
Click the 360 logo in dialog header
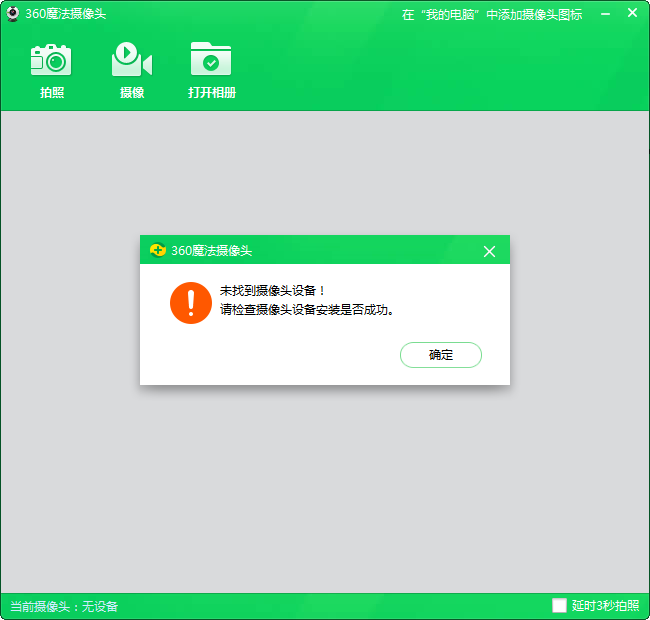pyautogui.click(x=158, y=250)
